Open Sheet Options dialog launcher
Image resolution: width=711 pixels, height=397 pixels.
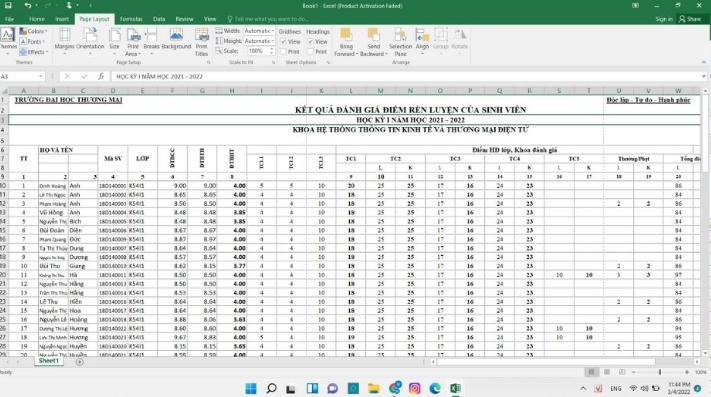pyautogui.click(x=328, y=63)
